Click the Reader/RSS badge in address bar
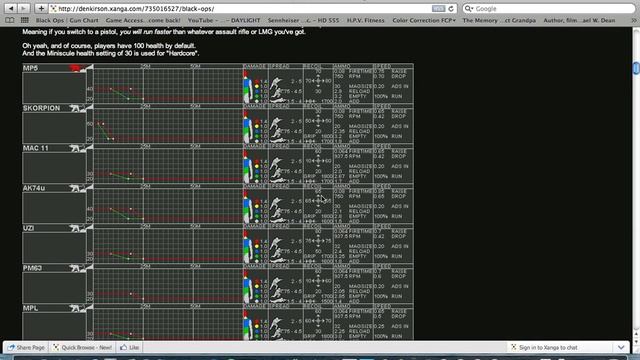Viewport: 640px width, 360px height. [x=438, y=9]
